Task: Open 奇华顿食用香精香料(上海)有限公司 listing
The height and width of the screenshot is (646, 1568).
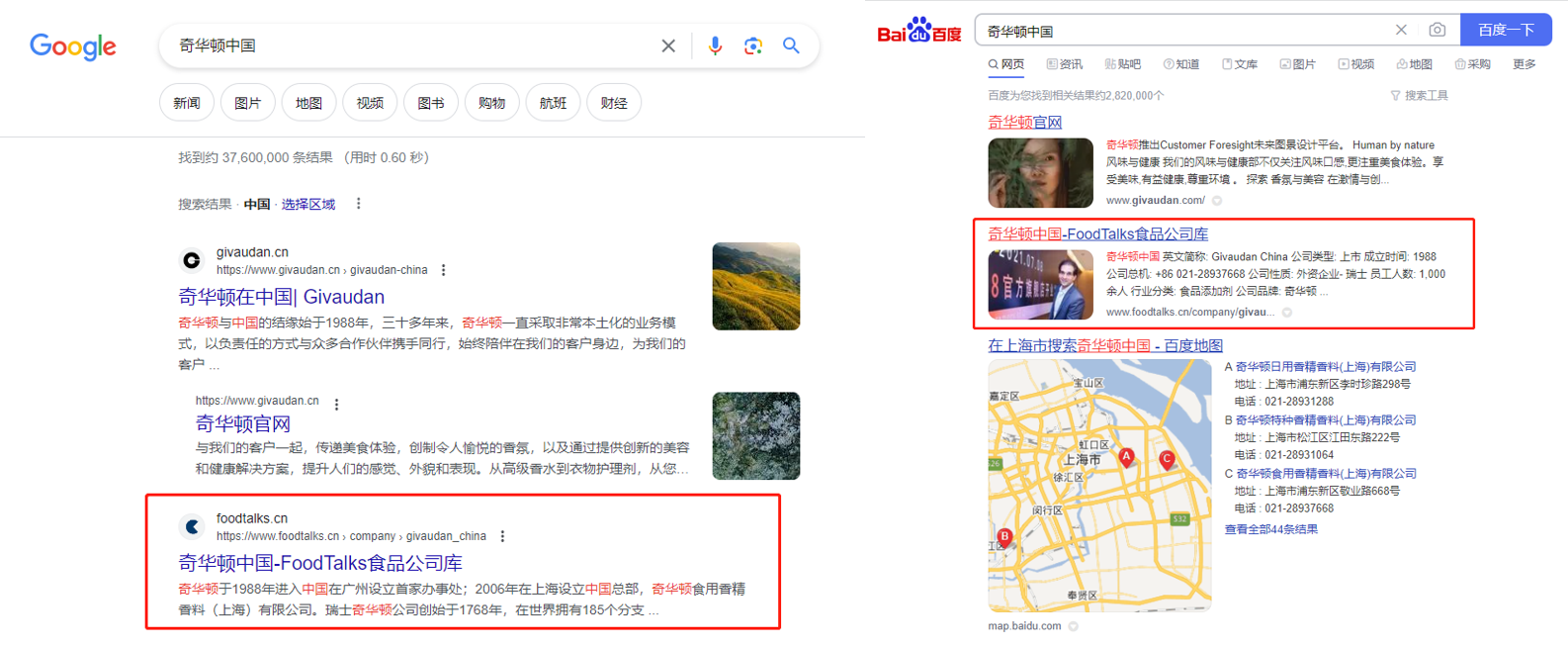Action: tap(1326, 473)
